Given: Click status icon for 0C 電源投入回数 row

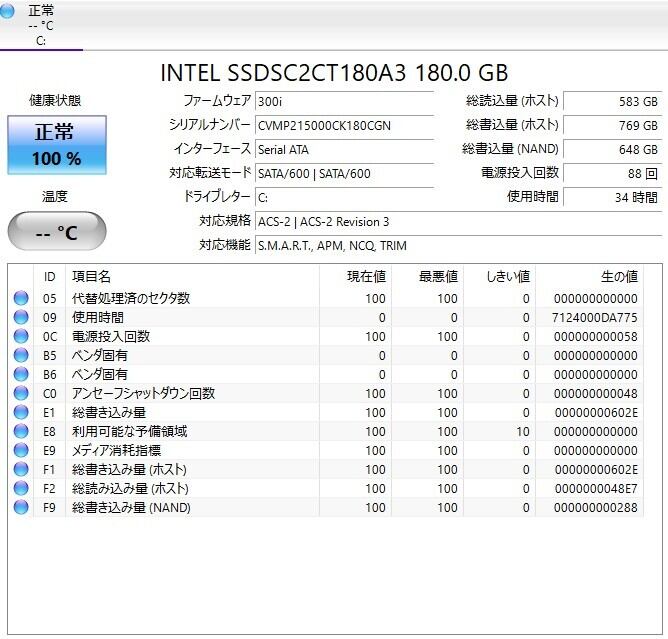Looking at the screenshot, I should click(x=21, y=337).
